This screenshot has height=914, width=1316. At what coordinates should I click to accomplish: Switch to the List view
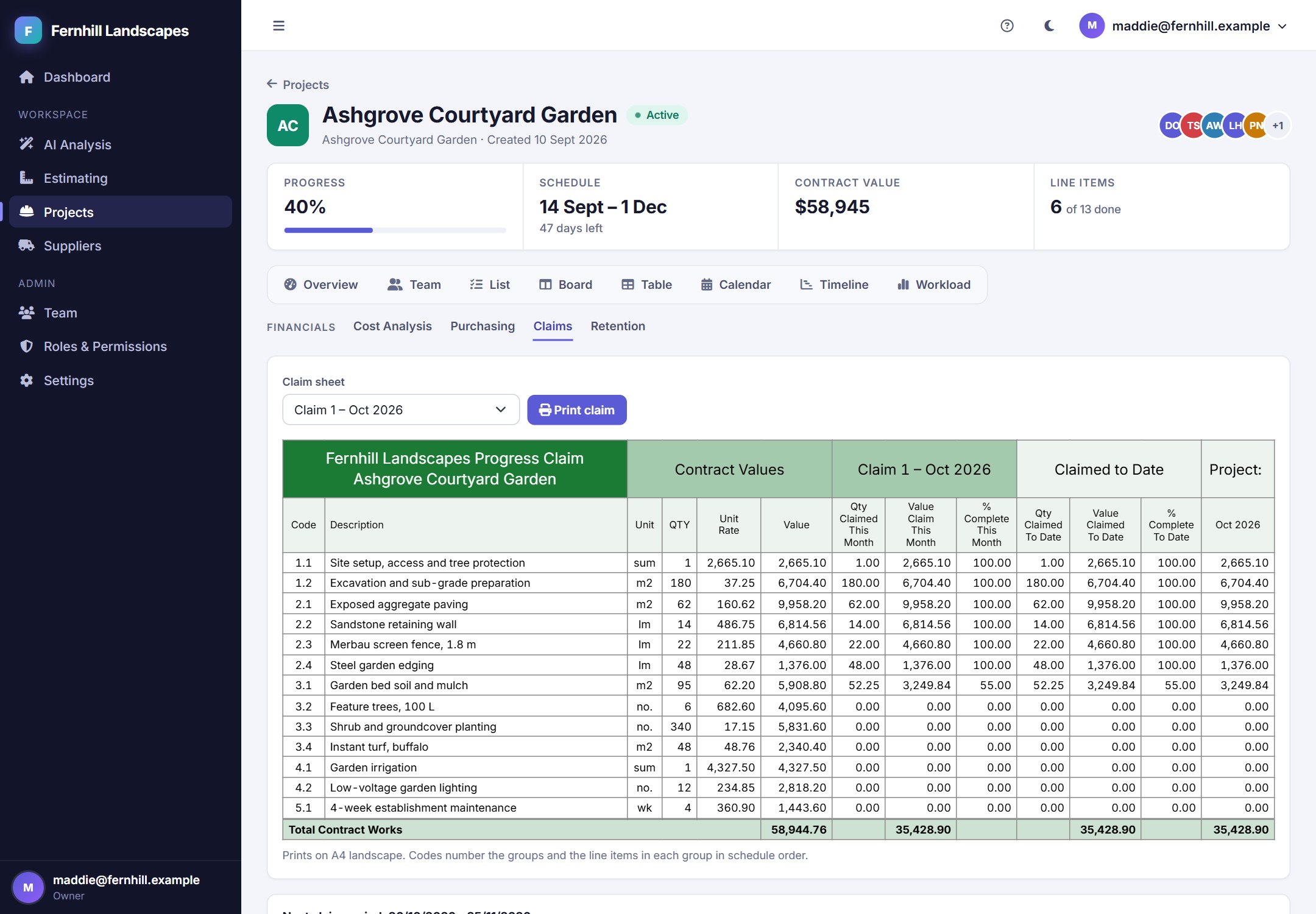click(x=490, y=285)
